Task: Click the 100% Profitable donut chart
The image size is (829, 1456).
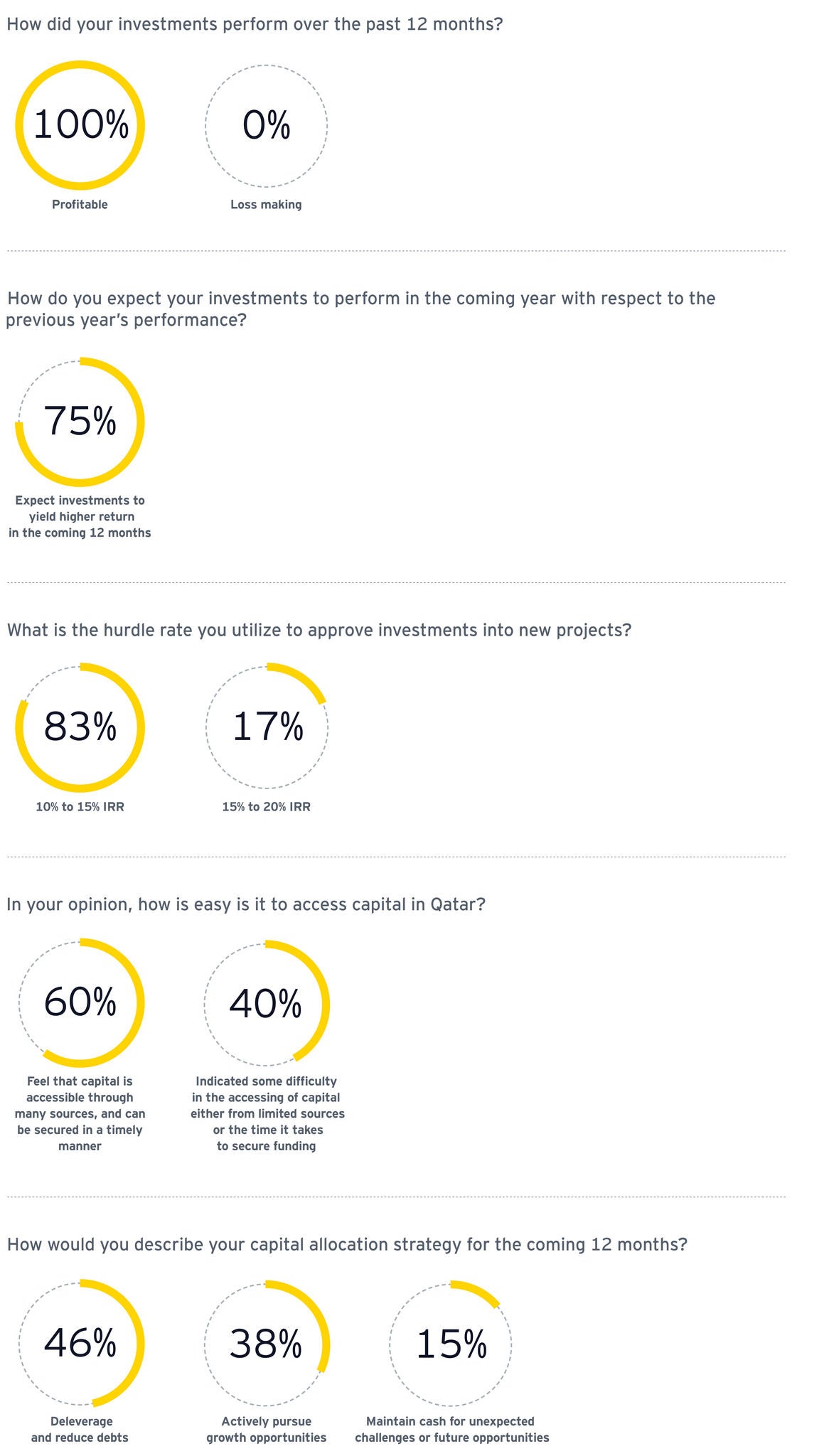Action: [80, 126]
